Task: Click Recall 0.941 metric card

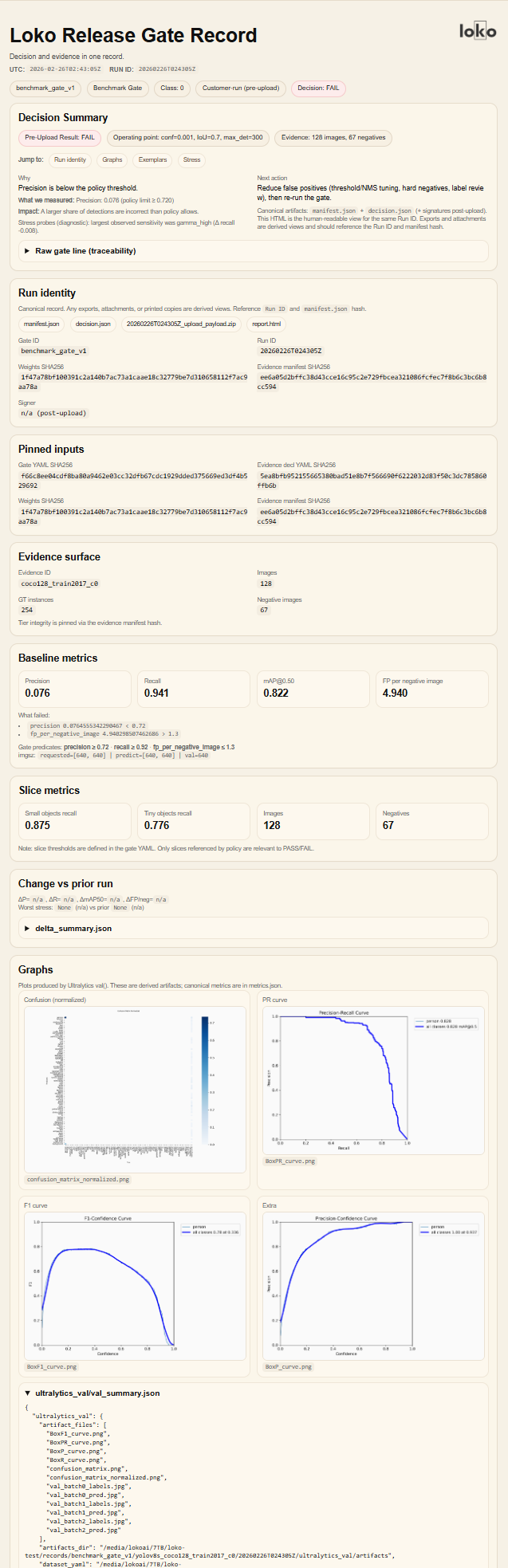Action: (194, 689)
